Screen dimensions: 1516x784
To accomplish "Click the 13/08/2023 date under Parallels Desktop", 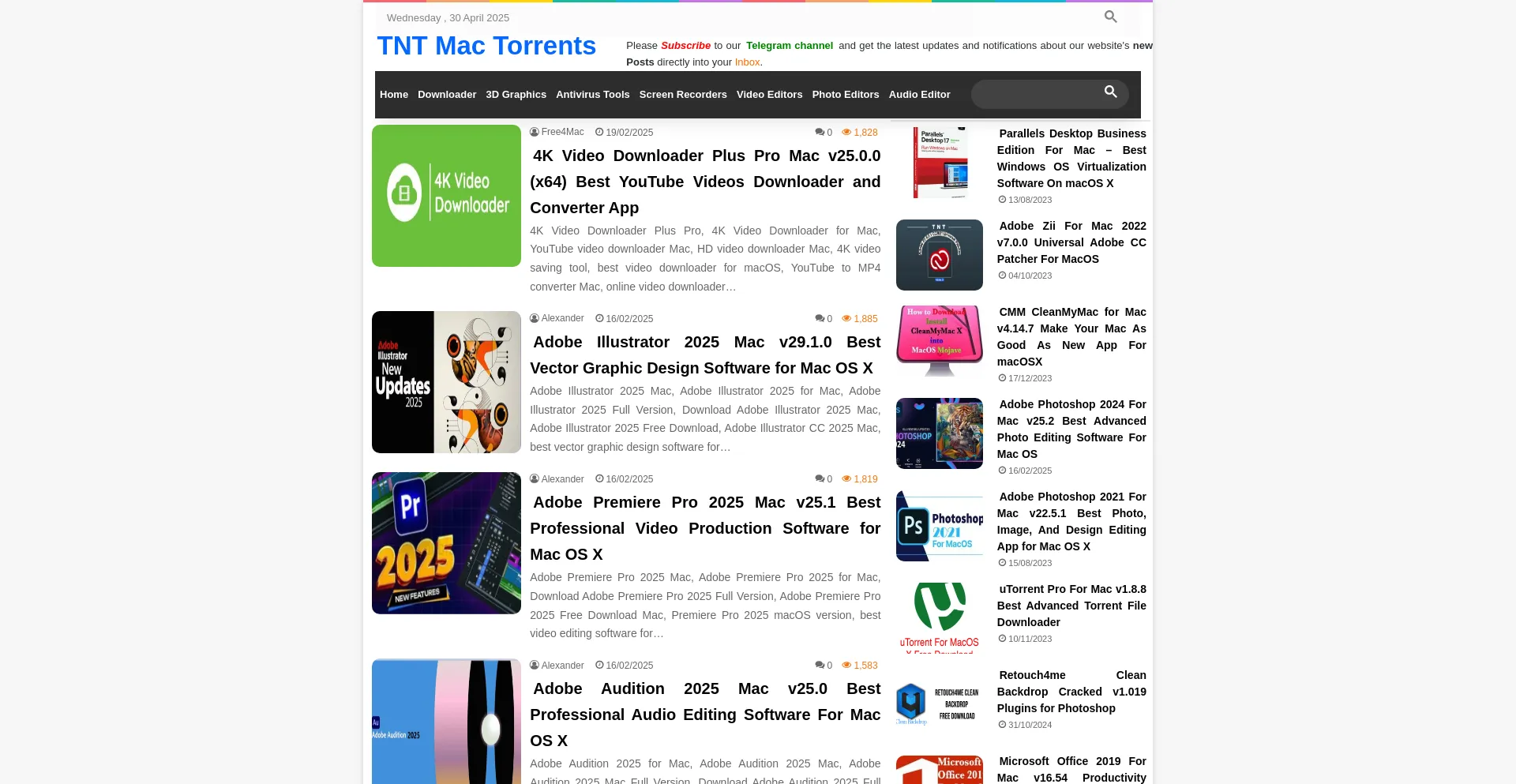I will pos(1030,200).
